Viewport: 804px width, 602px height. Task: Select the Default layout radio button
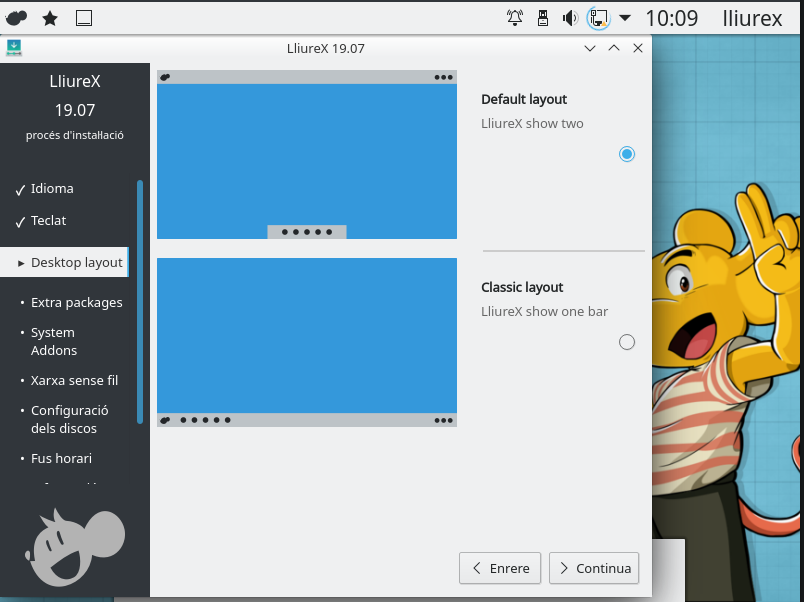(627, 154)
